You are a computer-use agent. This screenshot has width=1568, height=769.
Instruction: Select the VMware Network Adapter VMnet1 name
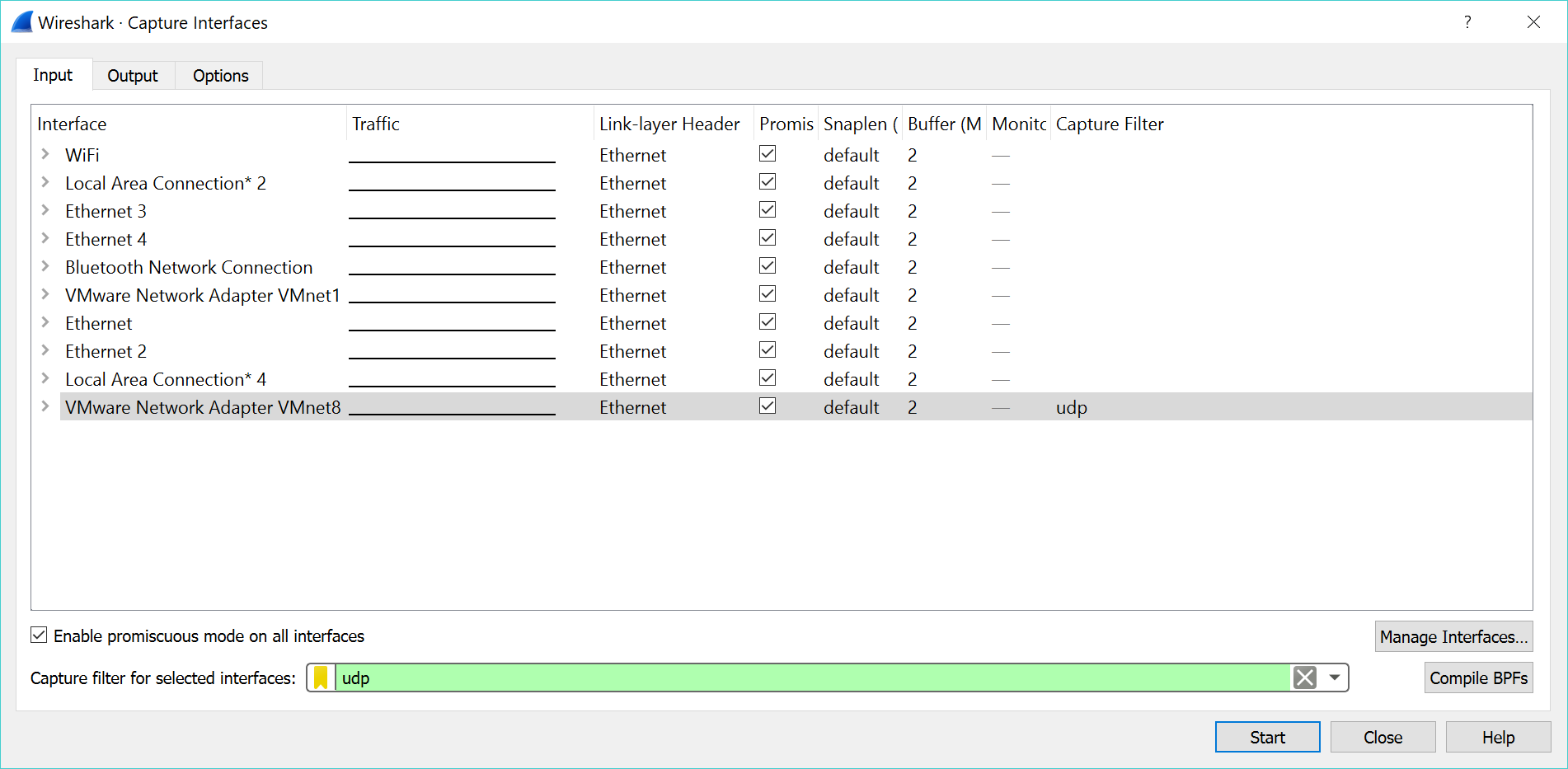(x=203, y=295)
